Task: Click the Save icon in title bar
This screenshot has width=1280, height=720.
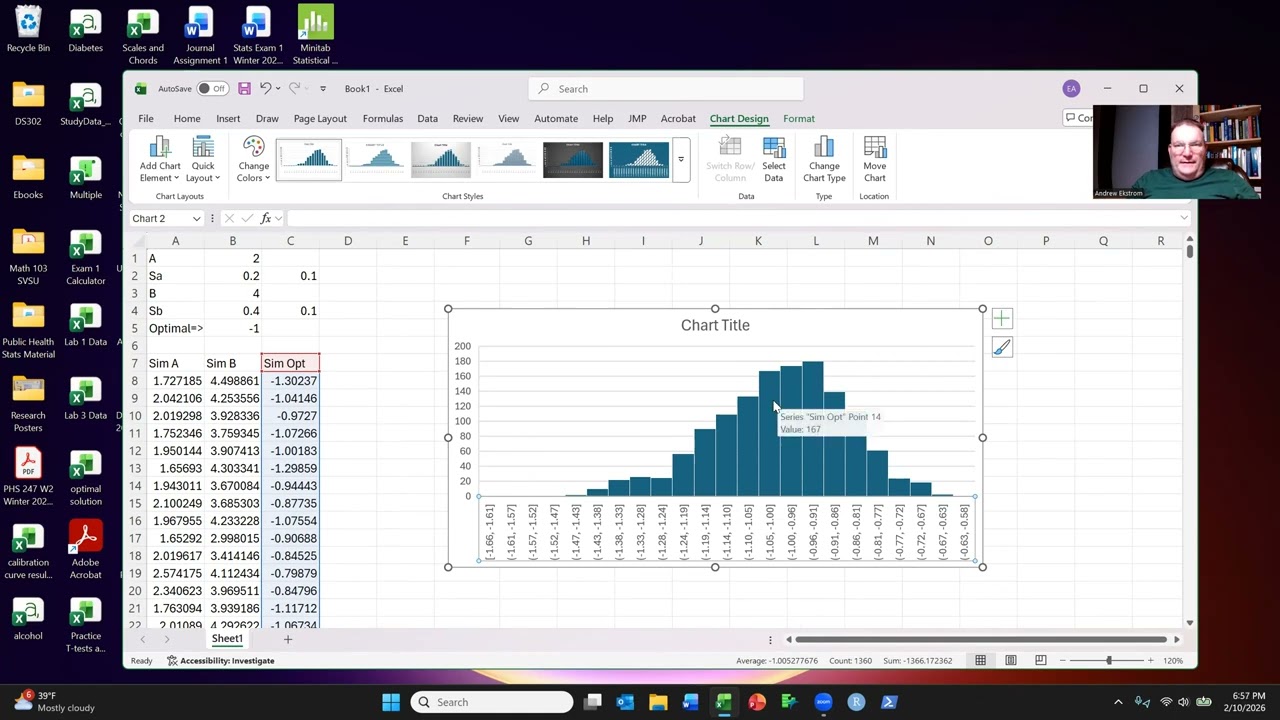Action: (244, 88)
